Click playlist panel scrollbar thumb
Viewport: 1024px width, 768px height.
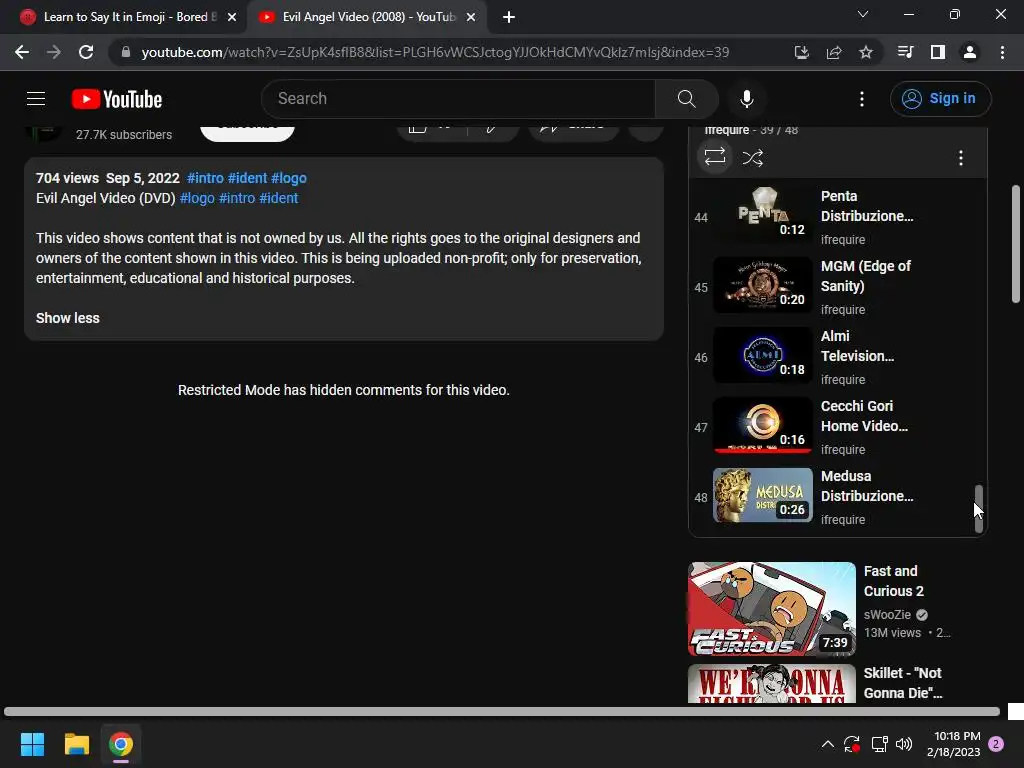(978, 509)
